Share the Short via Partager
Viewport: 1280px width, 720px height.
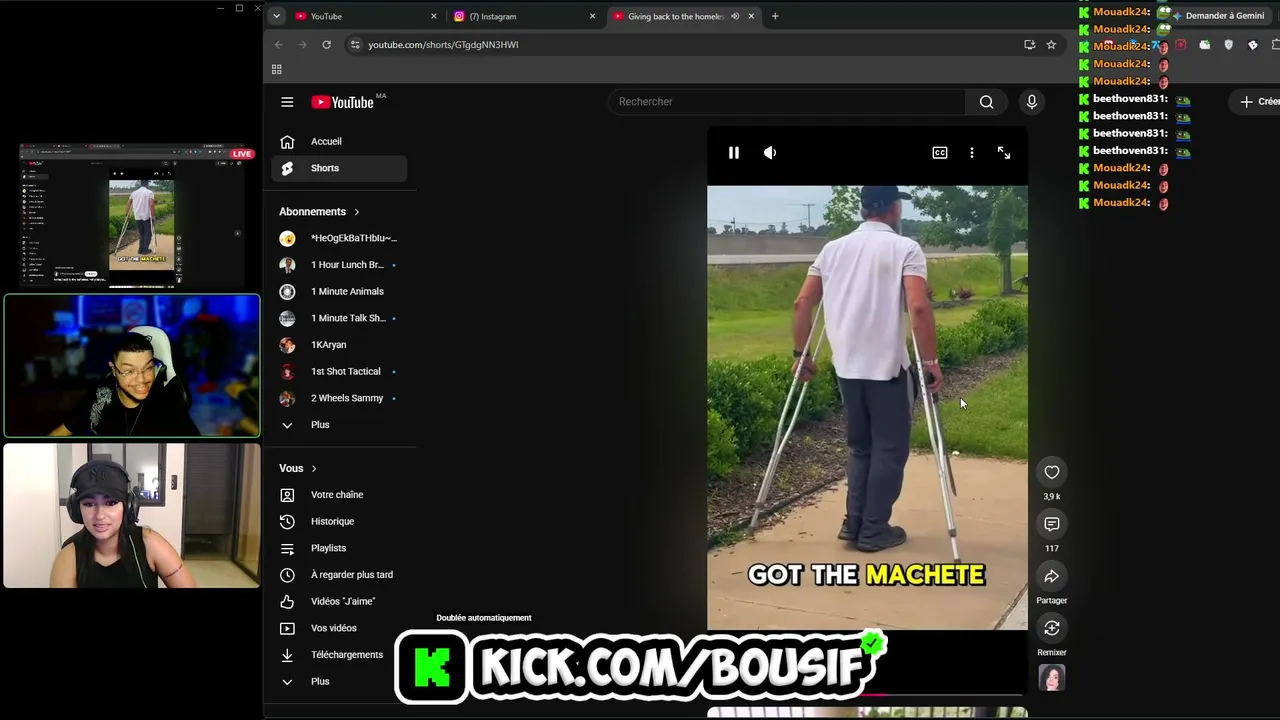pos(1052,576)
